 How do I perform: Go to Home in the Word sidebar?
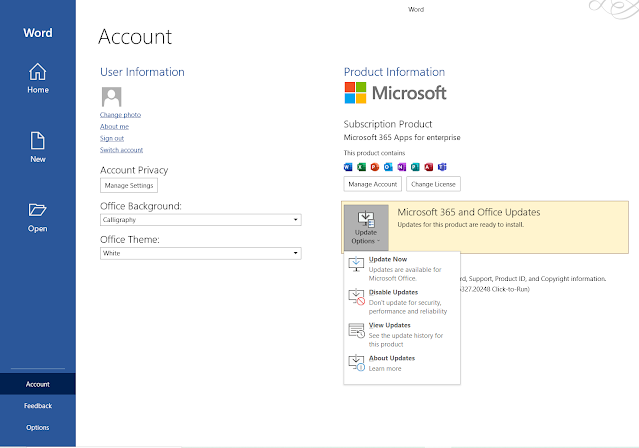[x=37, y=79]
